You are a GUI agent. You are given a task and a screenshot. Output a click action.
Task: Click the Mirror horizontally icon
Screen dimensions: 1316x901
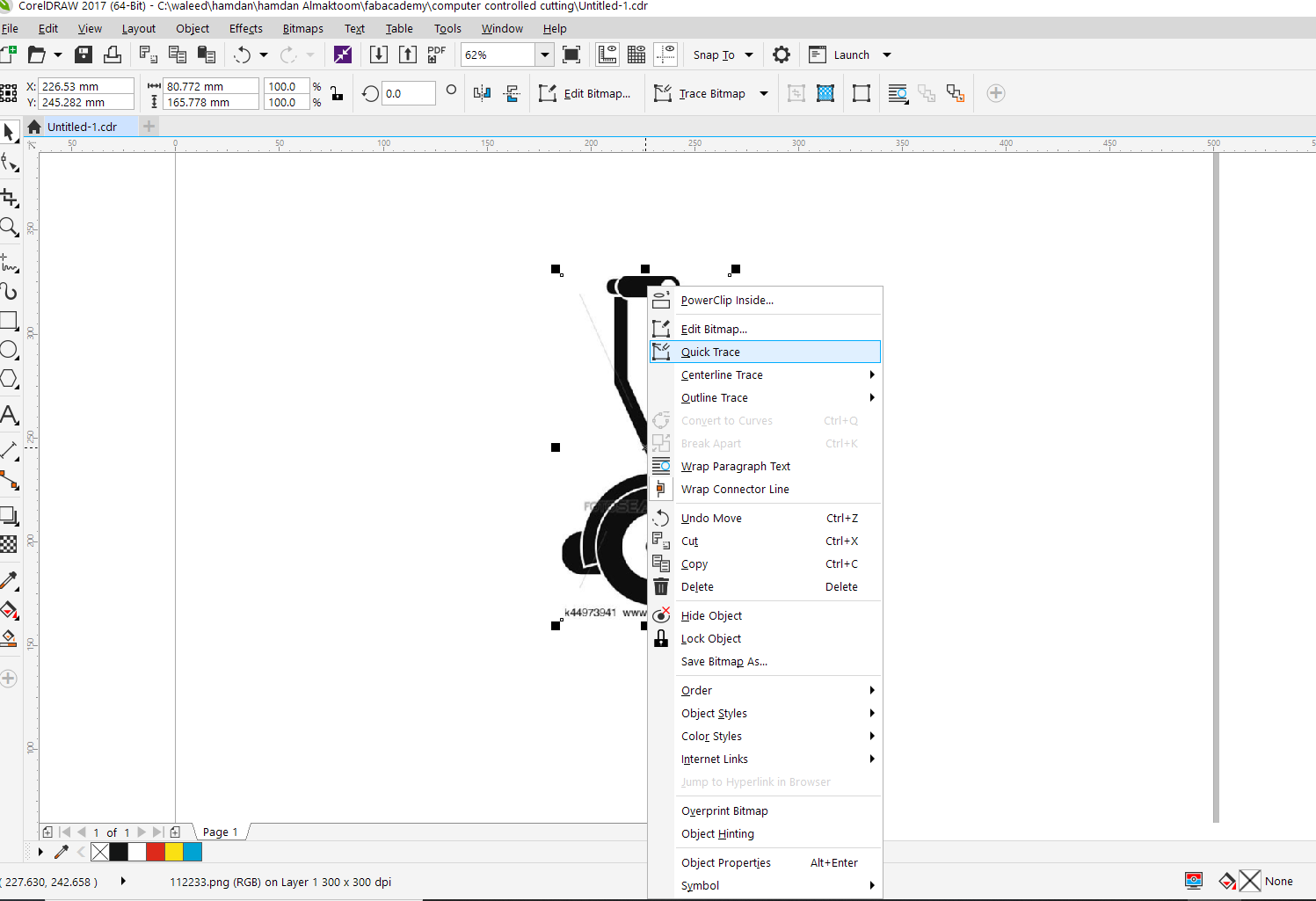(x=482, y=93)
